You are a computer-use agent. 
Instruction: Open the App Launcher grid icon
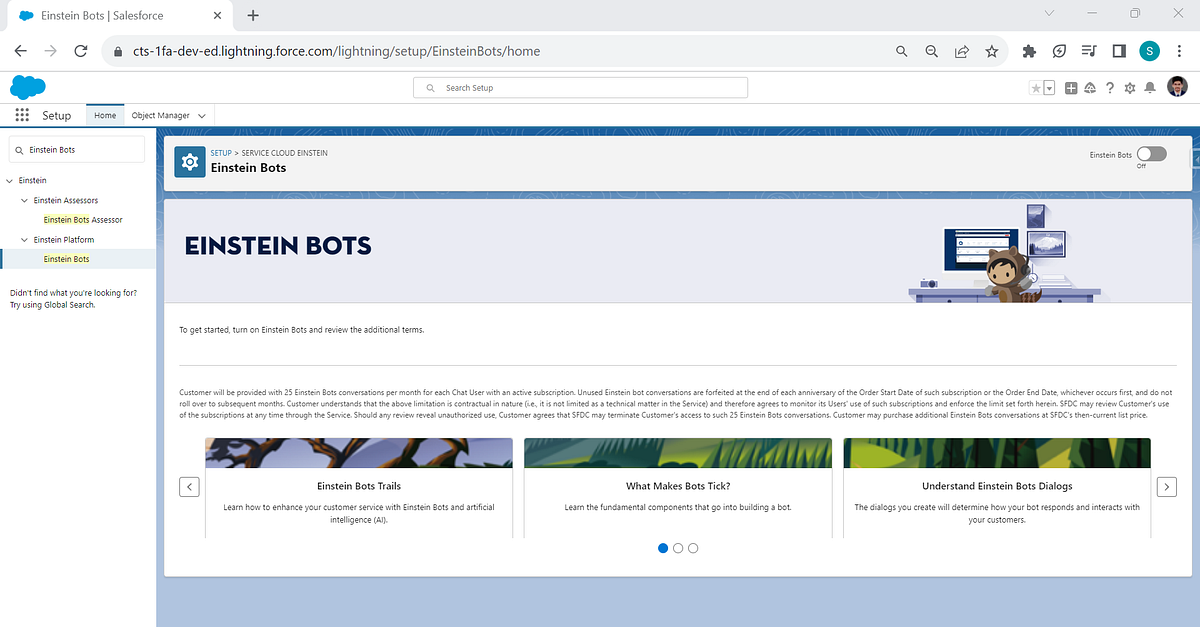[21, 114]
